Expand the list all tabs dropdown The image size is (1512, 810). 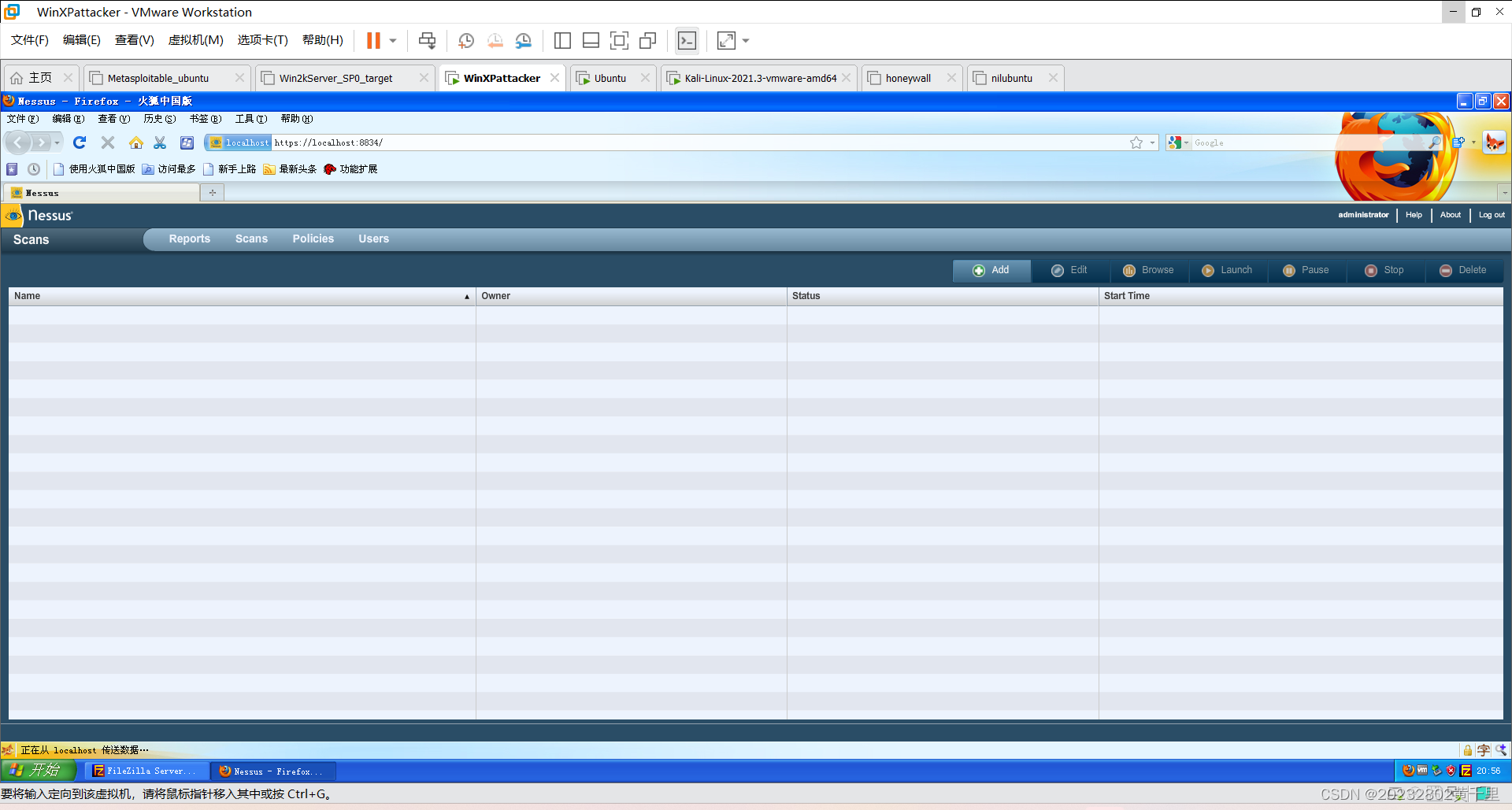[1504, 193]
